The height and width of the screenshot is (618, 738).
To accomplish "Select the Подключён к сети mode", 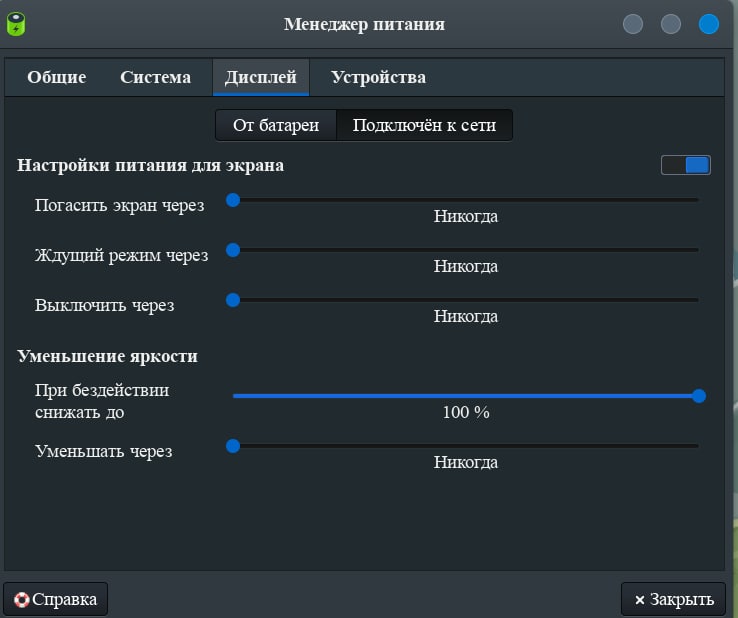I will coord(424,125).
